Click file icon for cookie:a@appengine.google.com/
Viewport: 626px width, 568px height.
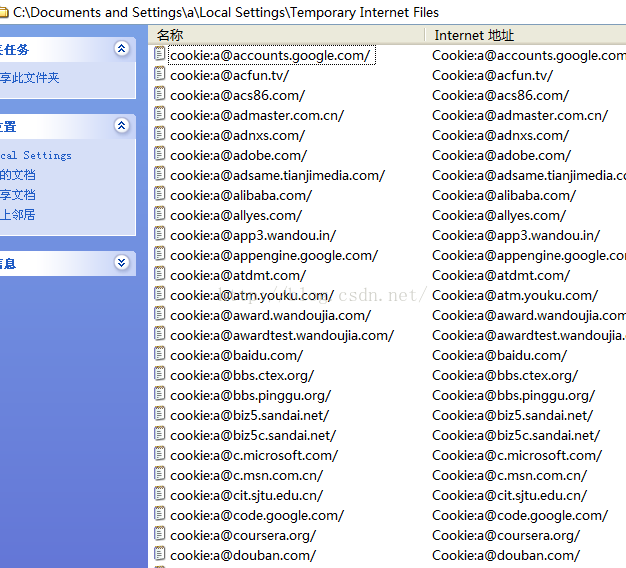pyautogui.click(x=160, y=253)
